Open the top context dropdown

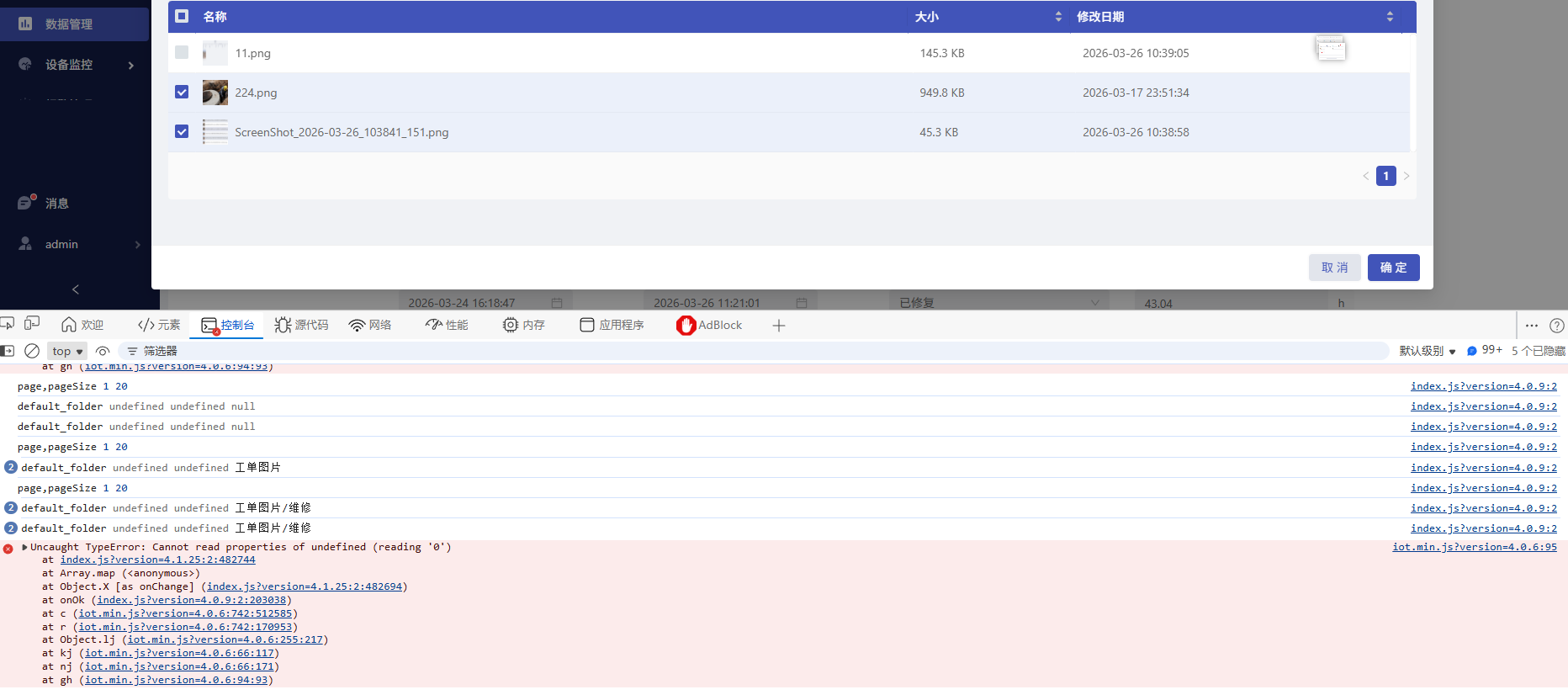click(x=67, y=351)
